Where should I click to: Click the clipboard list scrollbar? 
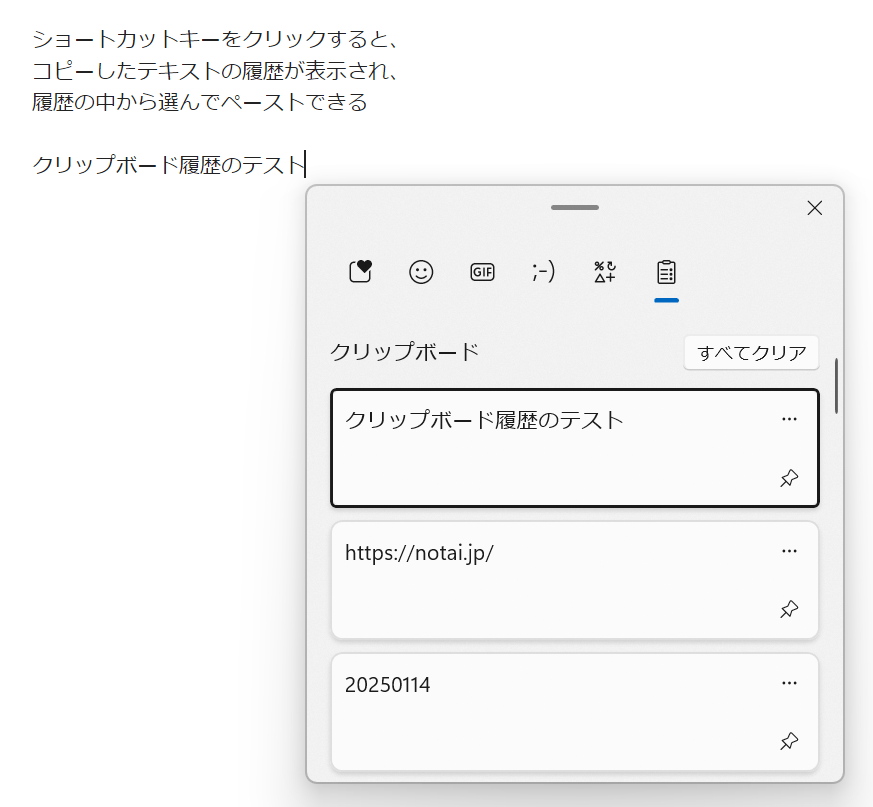coord(836,386)
